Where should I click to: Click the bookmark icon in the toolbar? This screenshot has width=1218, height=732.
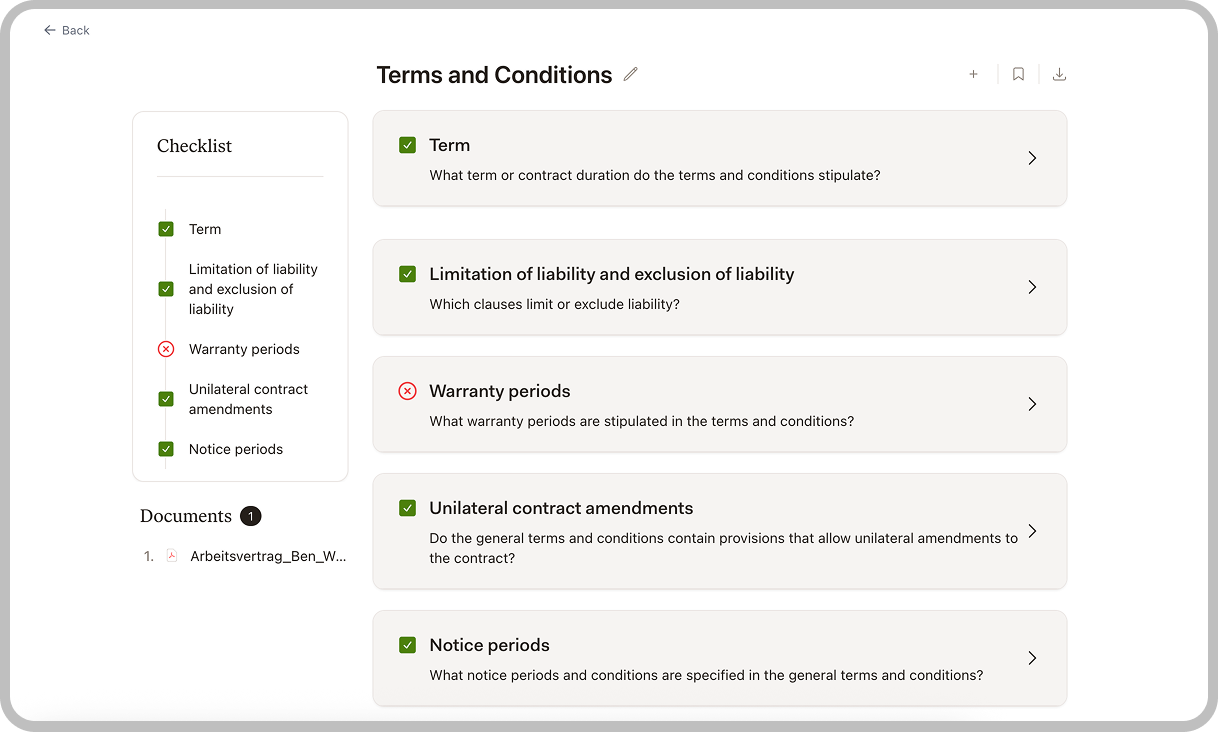click(x=1018, y=74)
